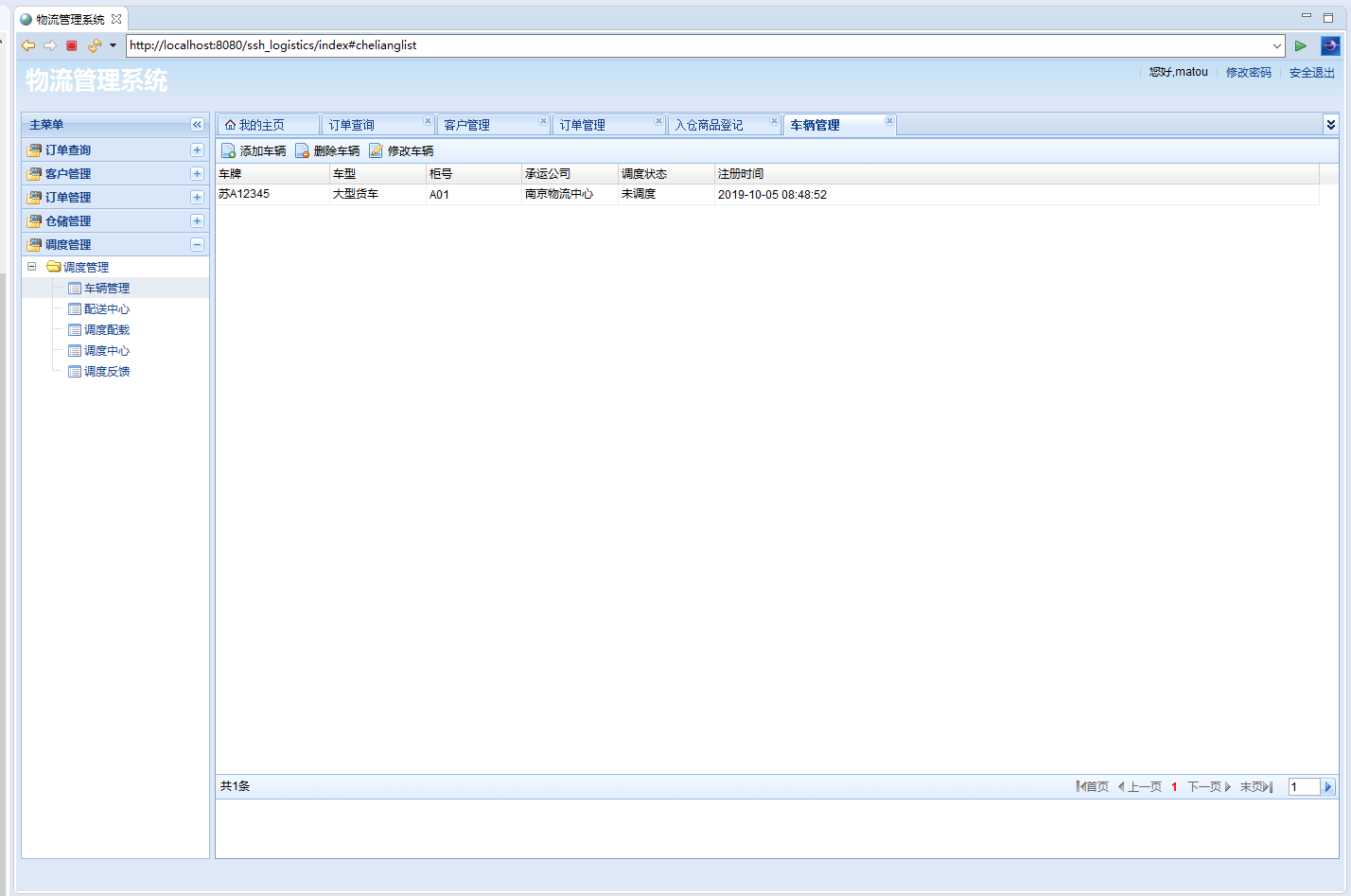Click the 安全退出 logout link
The image size is (1351, 896).
(x=1311, y=73)
